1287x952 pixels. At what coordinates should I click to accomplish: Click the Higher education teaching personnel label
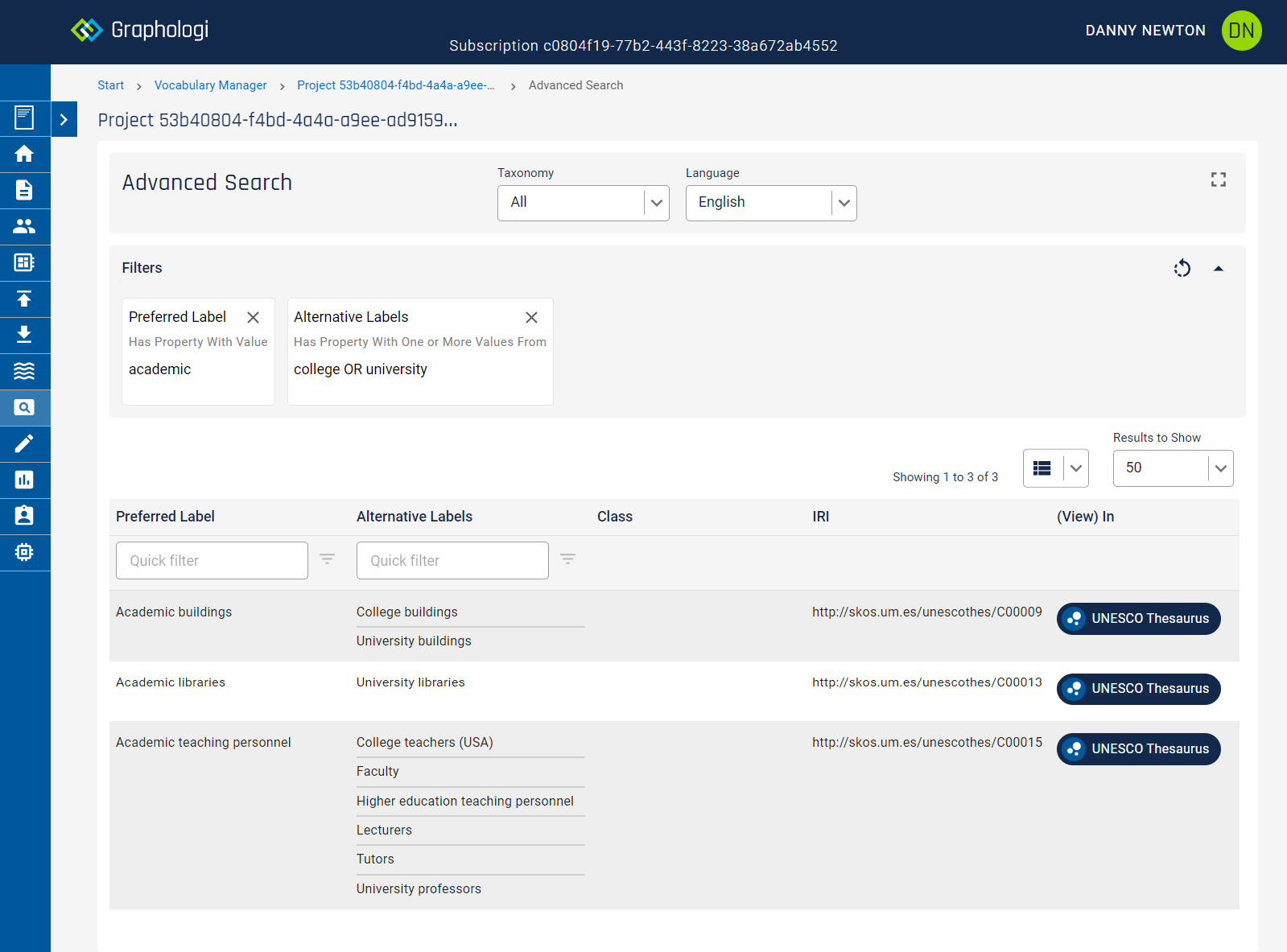tap(465, 802)
